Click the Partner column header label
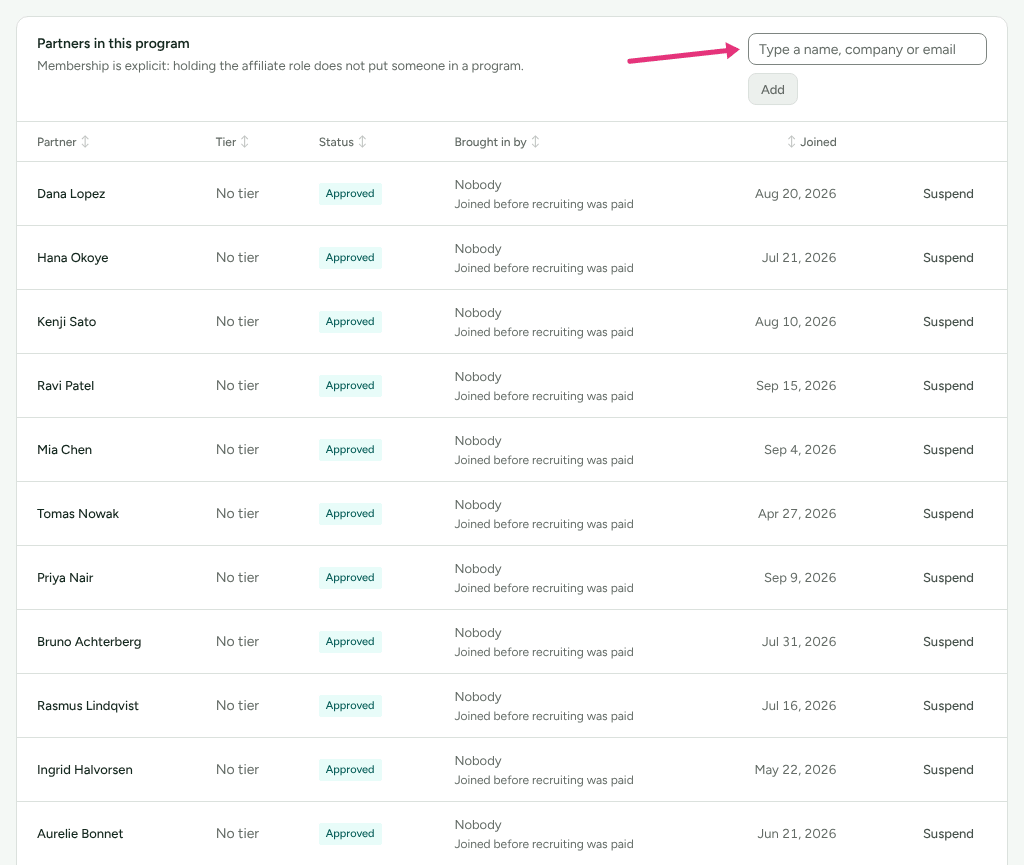The height and width of the screenshot is (865, 1024). click(57, 142)
